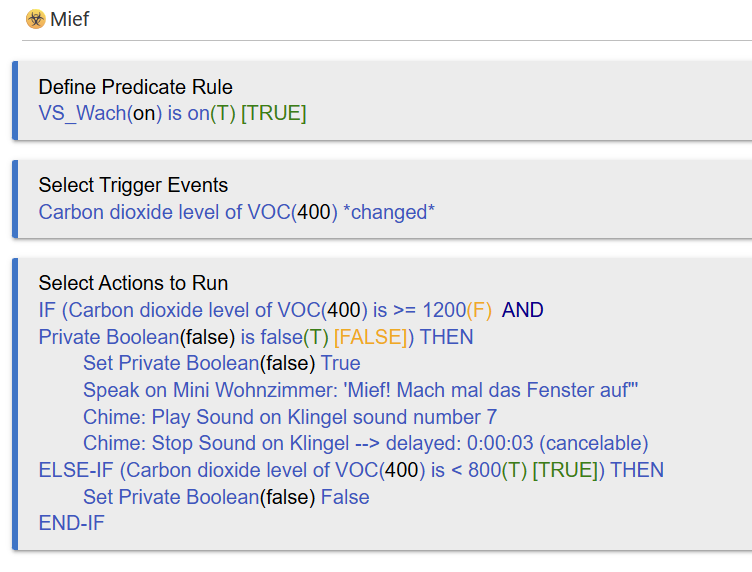Edit the Carbon dioxide changed trigger
The height and width of the screenshot is (572, 752).
tap(236, 211)
